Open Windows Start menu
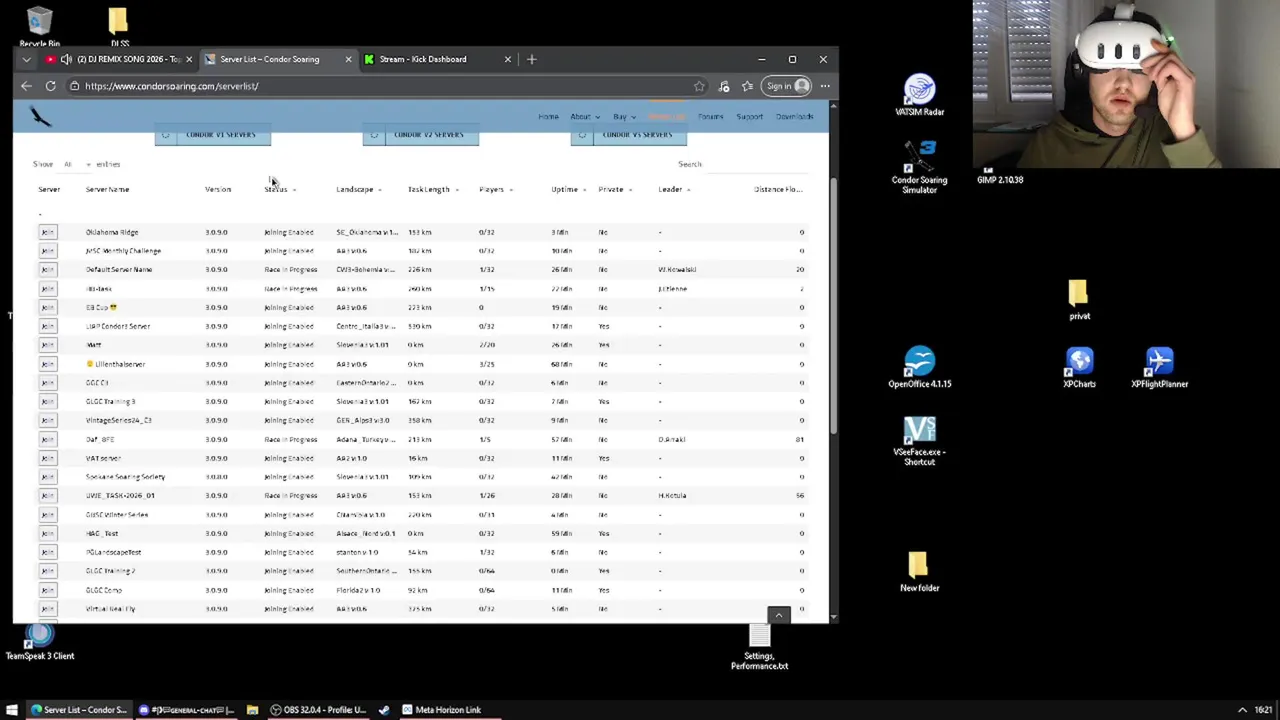 pos(12,710)
